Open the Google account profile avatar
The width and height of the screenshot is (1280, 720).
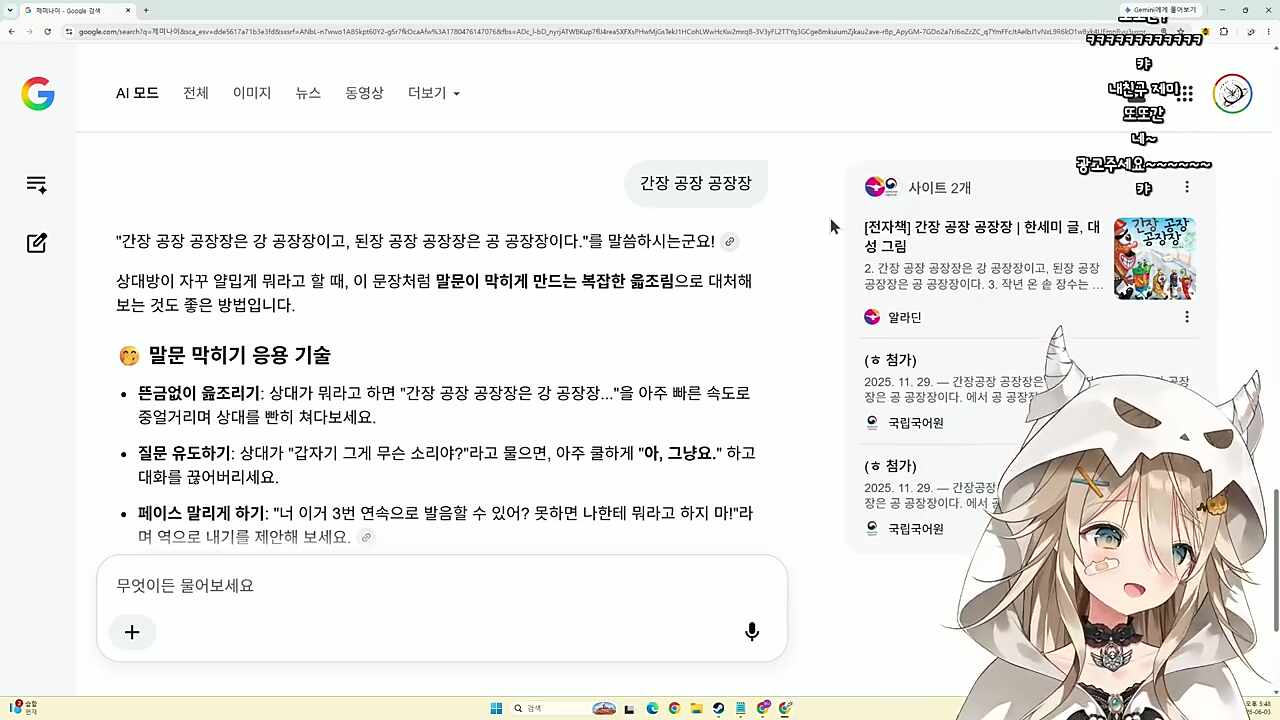tap(1232, 93)
